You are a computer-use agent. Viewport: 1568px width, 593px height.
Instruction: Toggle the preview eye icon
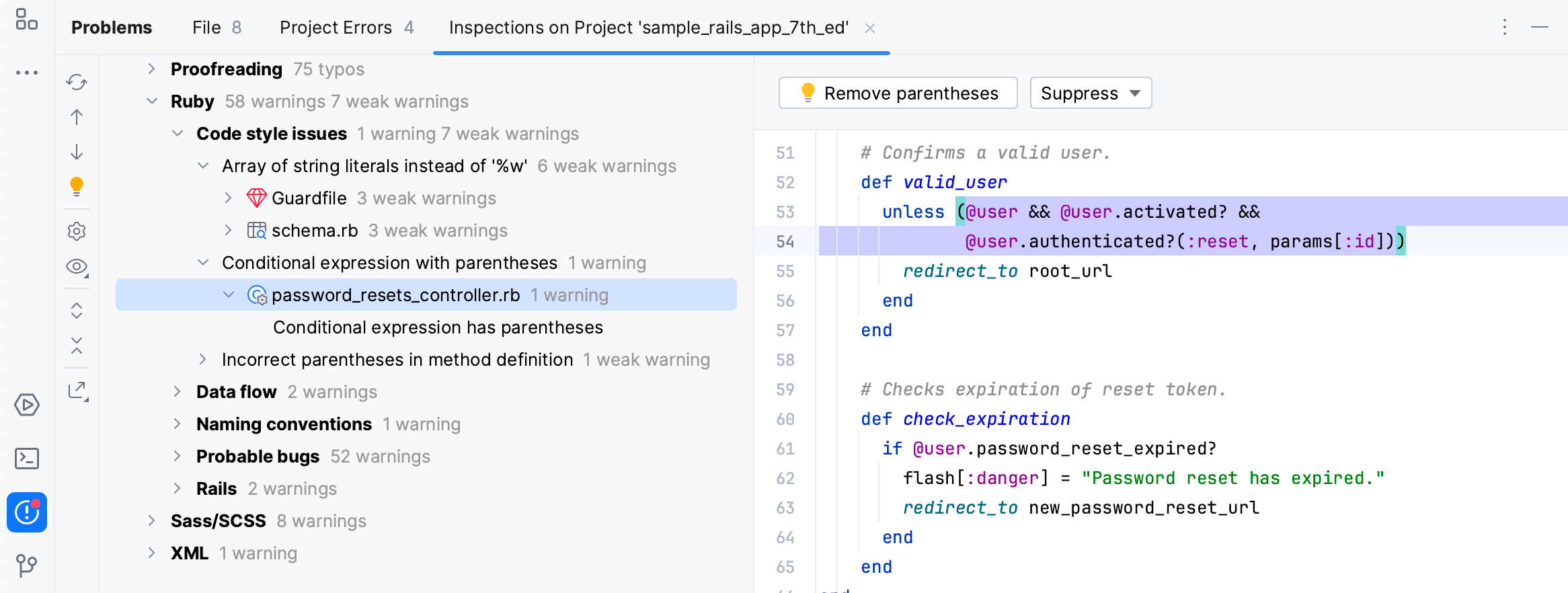77,266
